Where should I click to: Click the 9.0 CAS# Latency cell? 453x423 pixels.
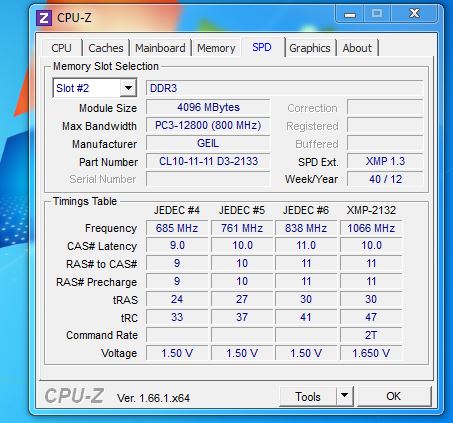point(177,246)
